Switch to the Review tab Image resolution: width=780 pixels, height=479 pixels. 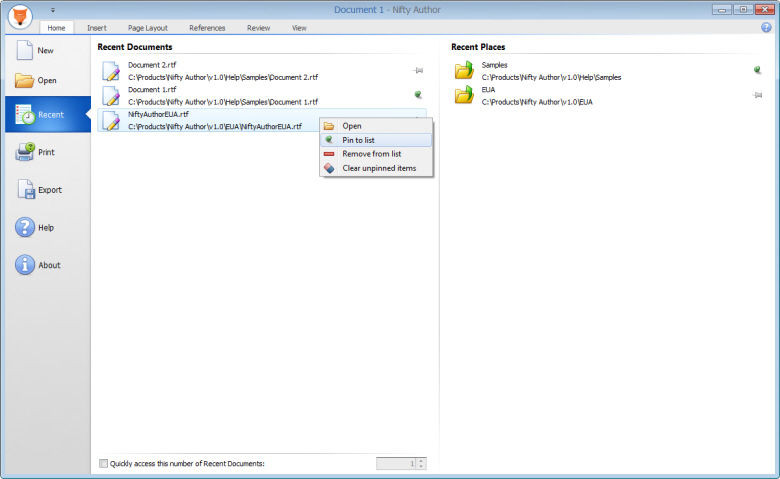click(258, 28)
